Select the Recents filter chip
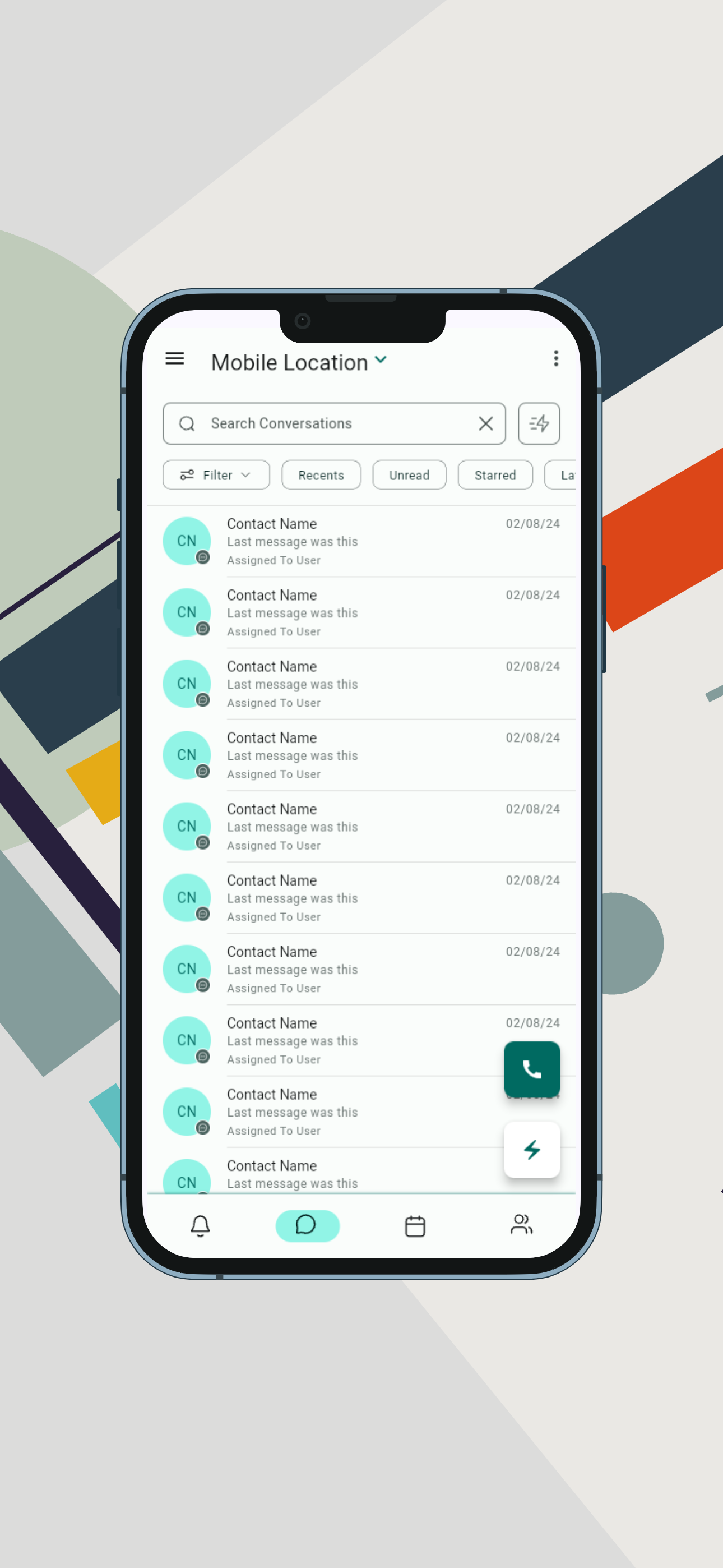Screen dimensions: 723x1568 321,475
